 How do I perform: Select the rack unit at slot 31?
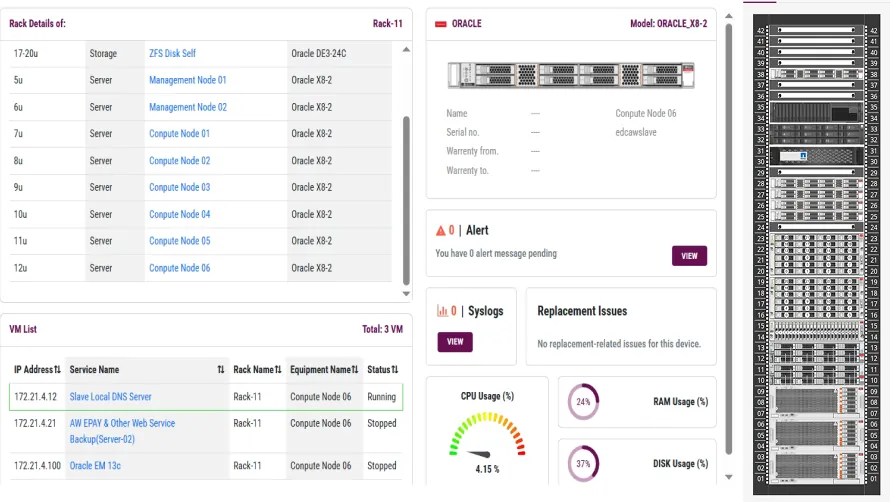tap(810, 152)
